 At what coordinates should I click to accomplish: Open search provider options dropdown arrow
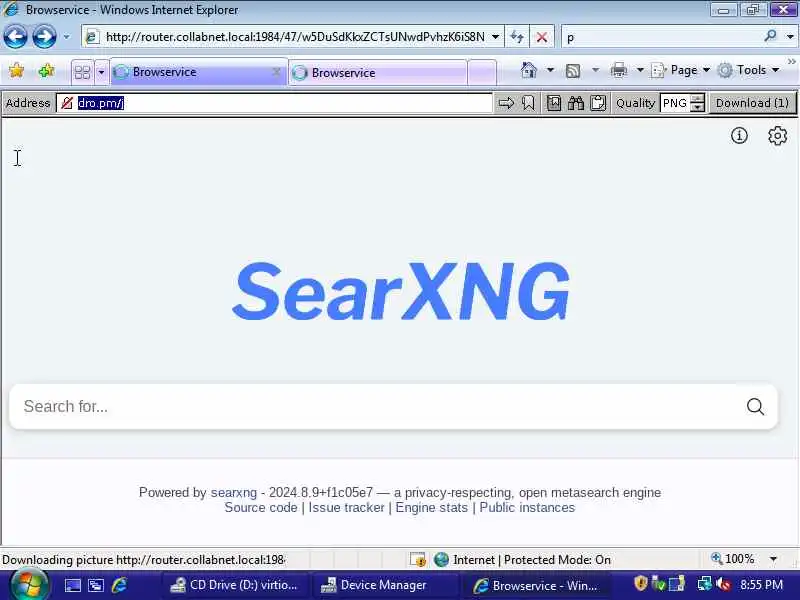(x=790, y=37)
